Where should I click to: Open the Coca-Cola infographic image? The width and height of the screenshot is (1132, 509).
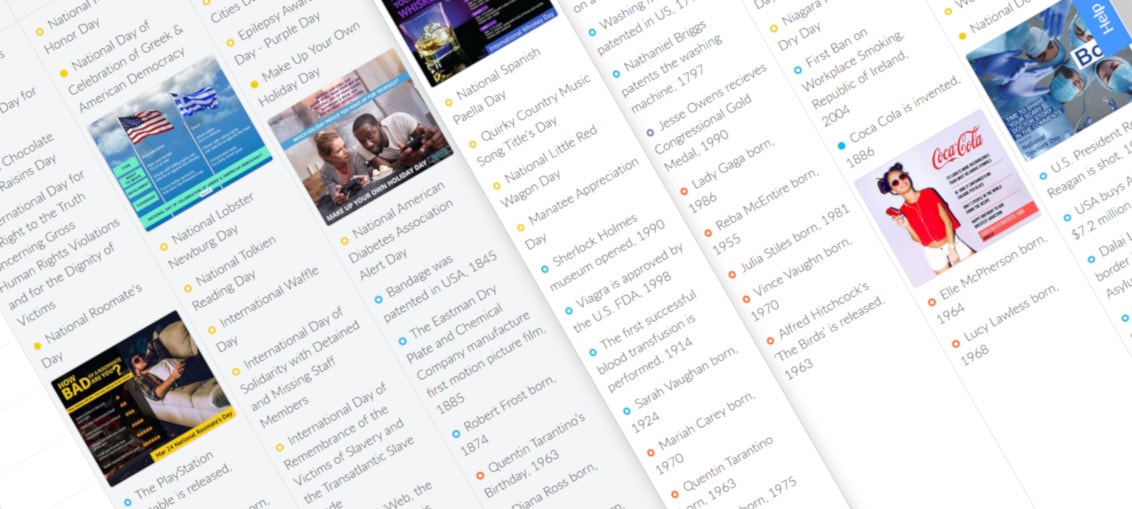click(947, 199)
